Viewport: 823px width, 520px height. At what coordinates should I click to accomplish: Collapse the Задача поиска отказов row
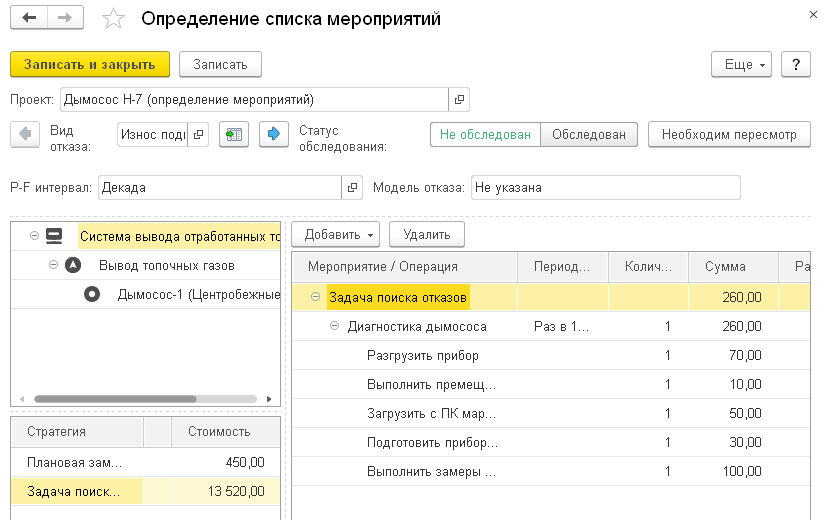click(x=315, y=297)
